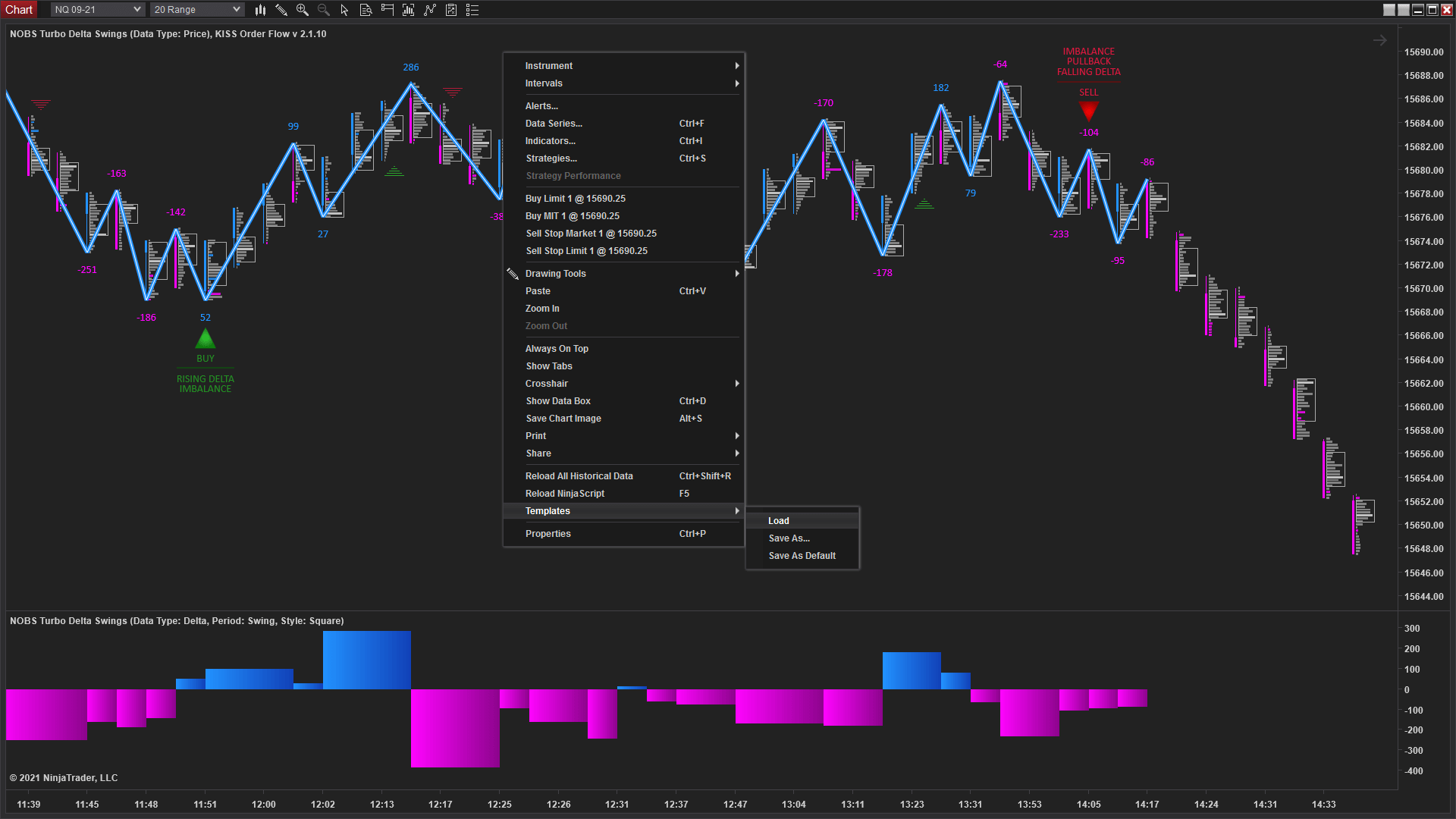Viewport: 1456px width, 819px height.
Task: Choose Buy Limit 1 @ 15690.25
Action: click(x=624, y=199)
